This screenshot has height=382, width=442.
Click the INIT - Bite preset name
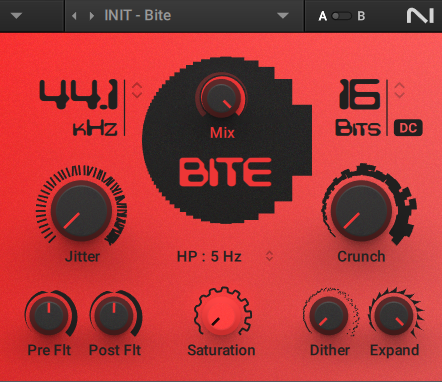pyautogui.click(x=138, y=15)
